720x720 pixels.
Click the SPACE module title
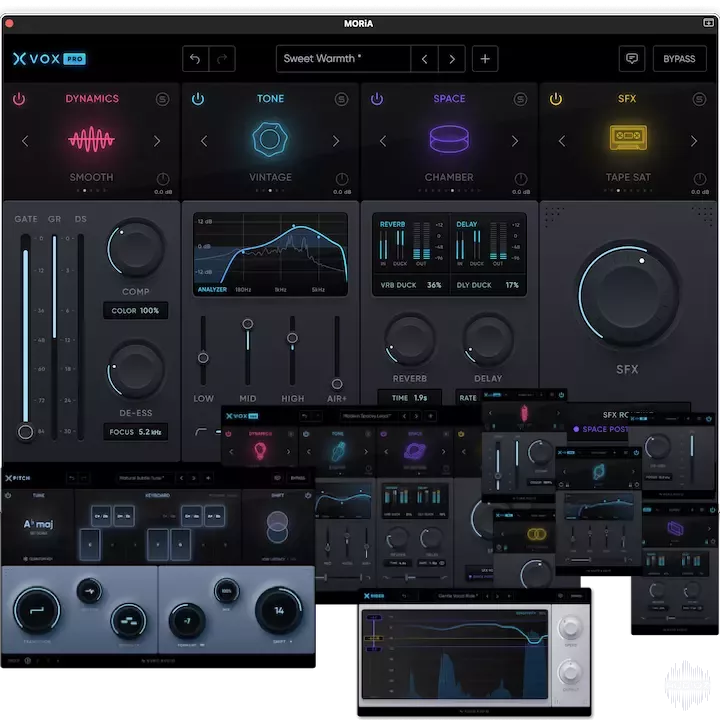pos(449,99)
